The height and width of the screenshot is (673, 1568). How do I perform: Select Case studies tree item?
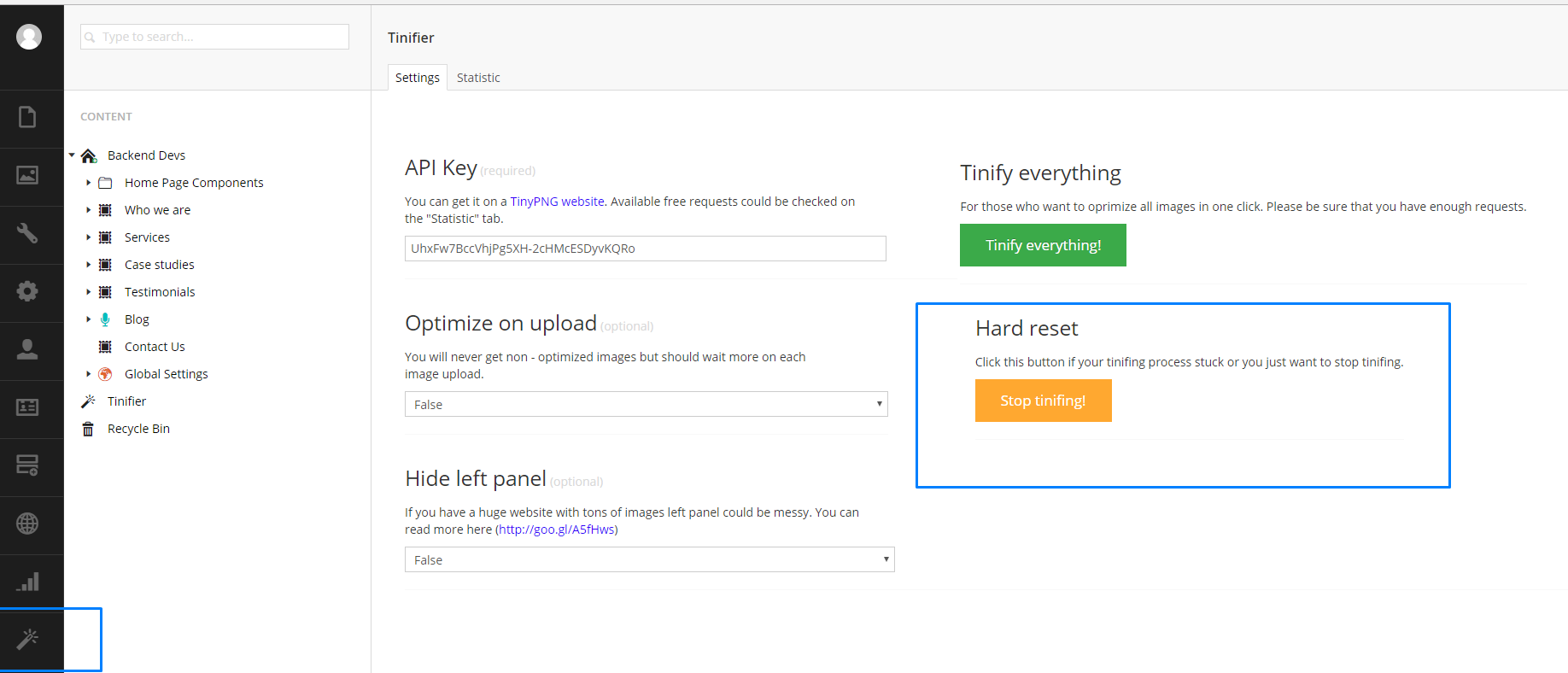click(159, 265)
